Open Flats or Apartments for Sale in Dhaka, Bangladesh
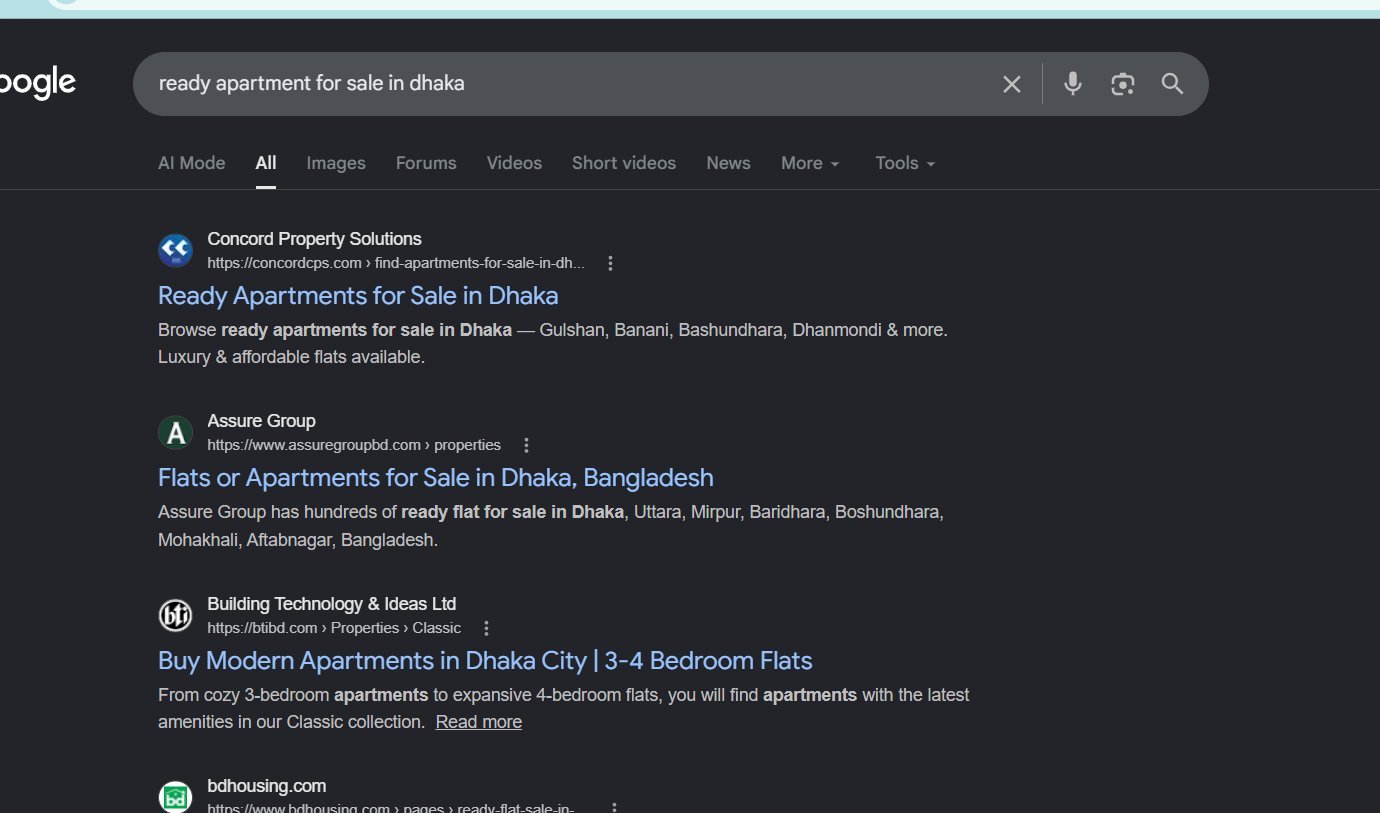The width and height of the screenshot is (1380, 813). [436, 478]
